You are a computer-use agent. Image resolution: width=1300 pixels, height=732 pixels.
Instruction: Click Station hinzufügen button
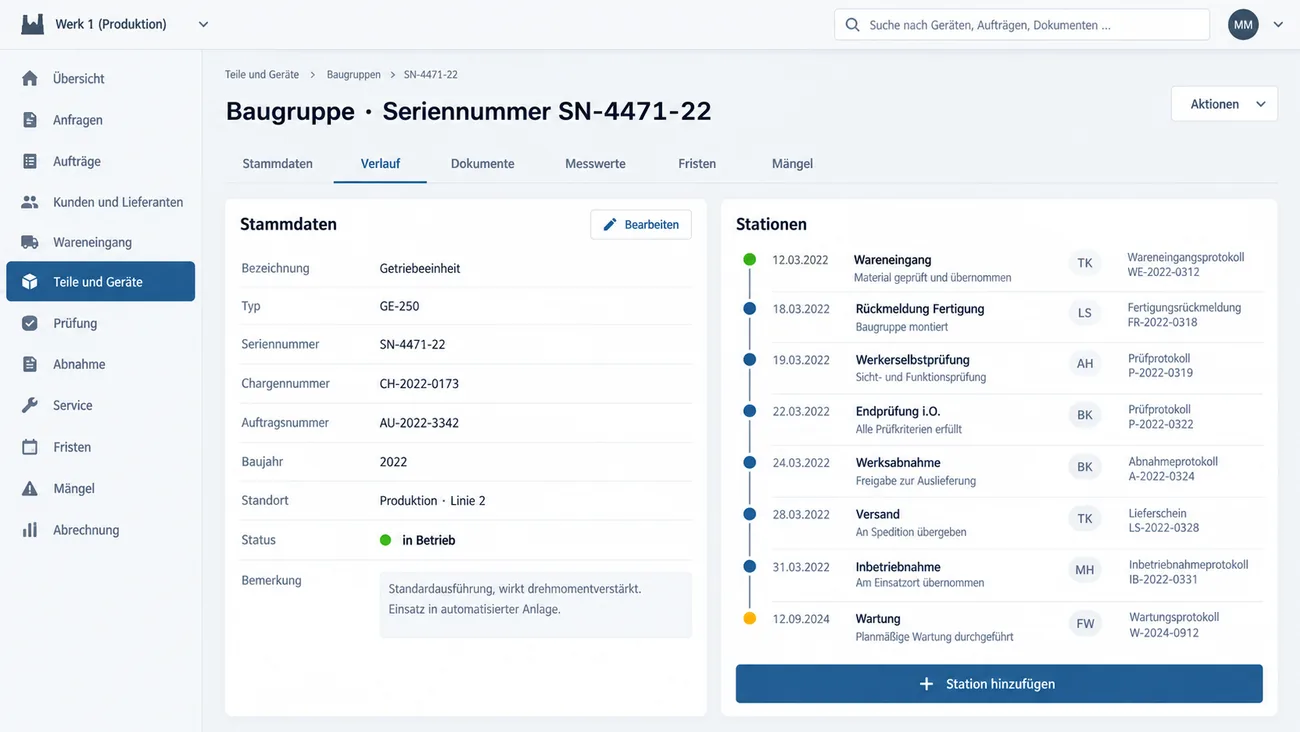point(999,684)
